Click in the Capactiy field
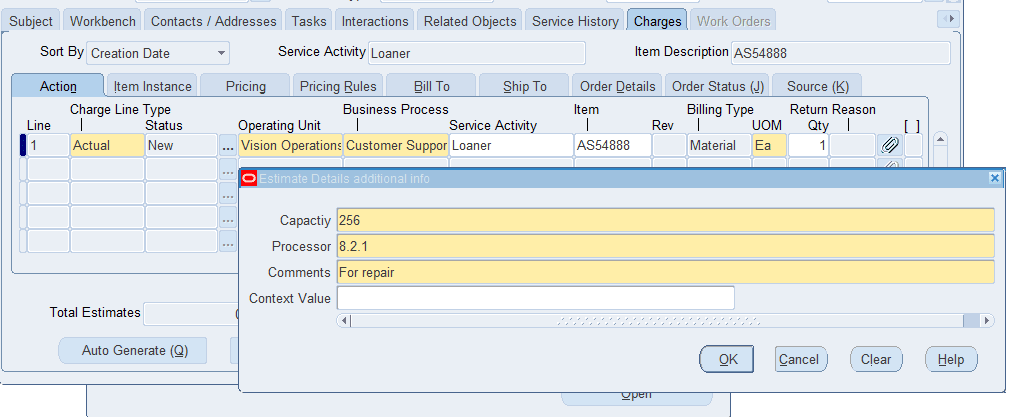 pyautogui.click(x=665, y=220)
